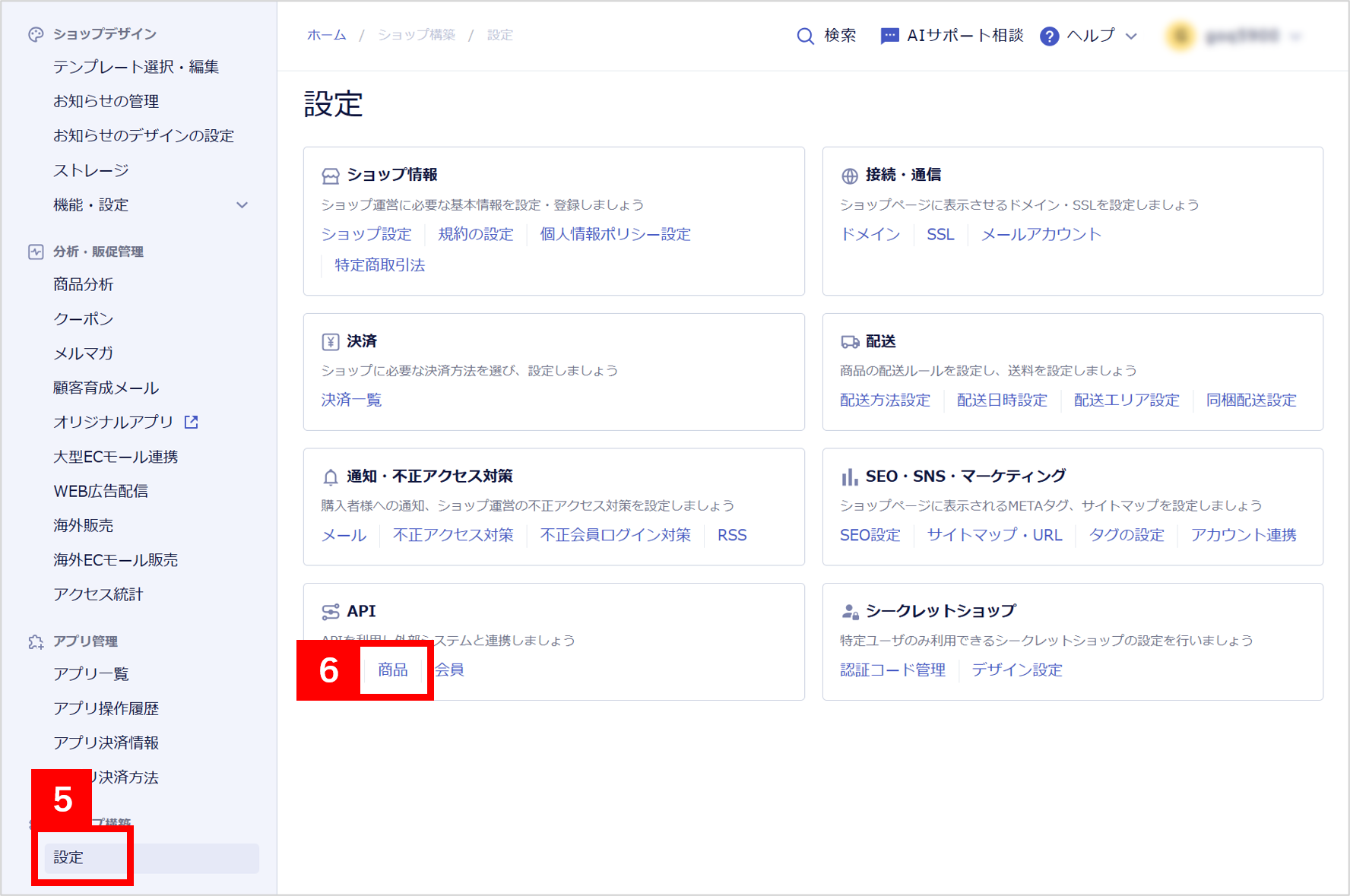Image resolution: width=1350 pixels, height=896 pixels.
Task: Open AIサポート相談 chat icon
Action: tap(889, 36)
